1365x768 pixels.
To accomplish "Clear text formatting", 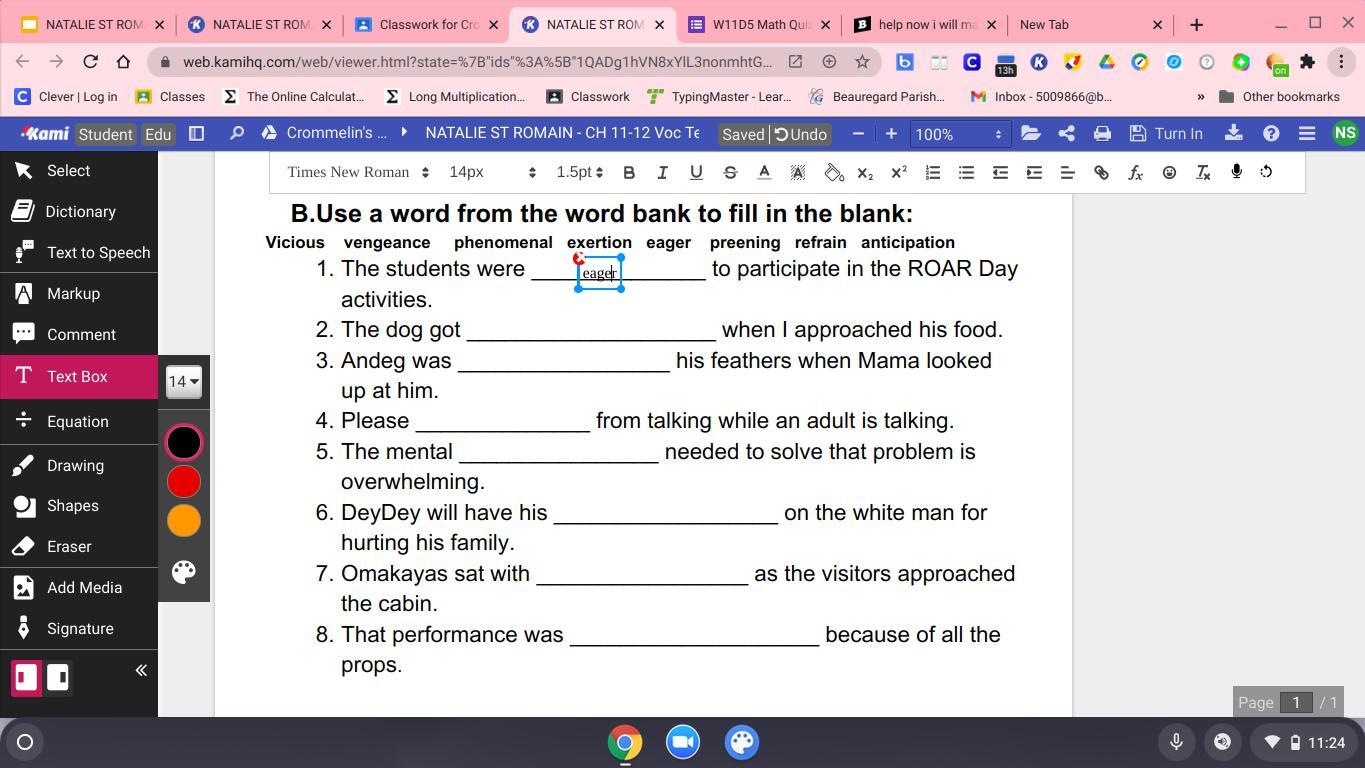I will point(1203,172).
